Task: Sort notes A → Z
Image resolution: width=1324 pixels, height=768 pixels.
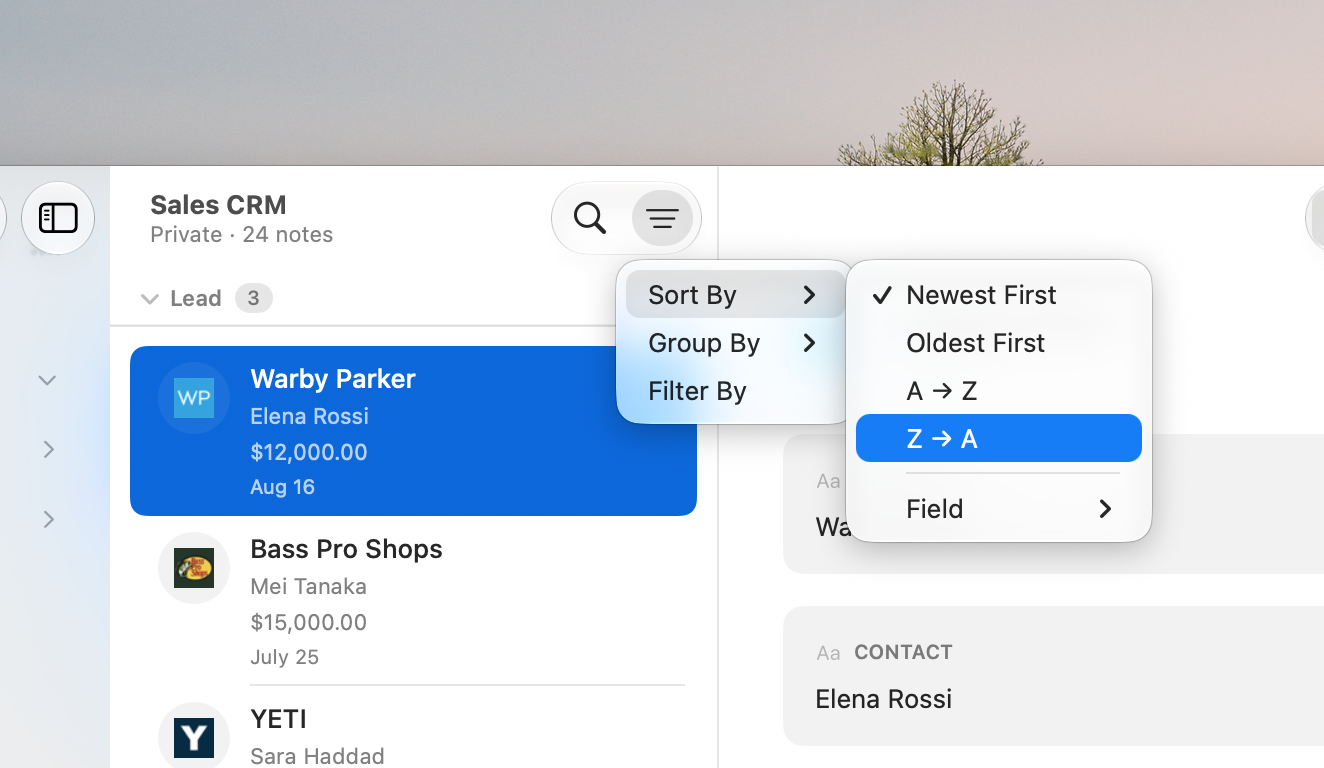Action: pos(998,391)
